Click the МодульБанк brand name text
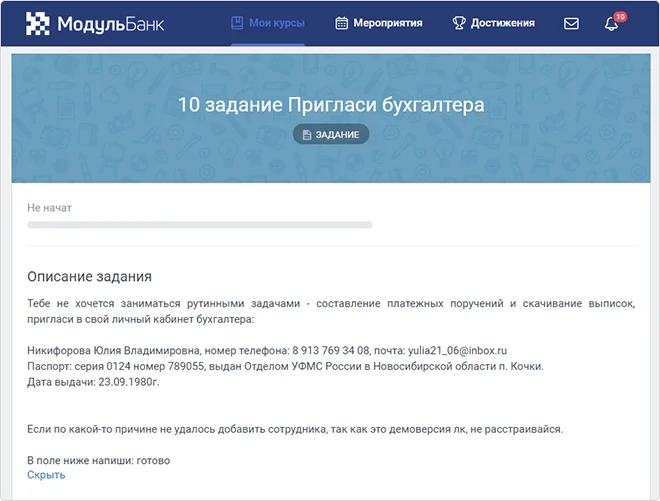 click(x=110, y=23)
